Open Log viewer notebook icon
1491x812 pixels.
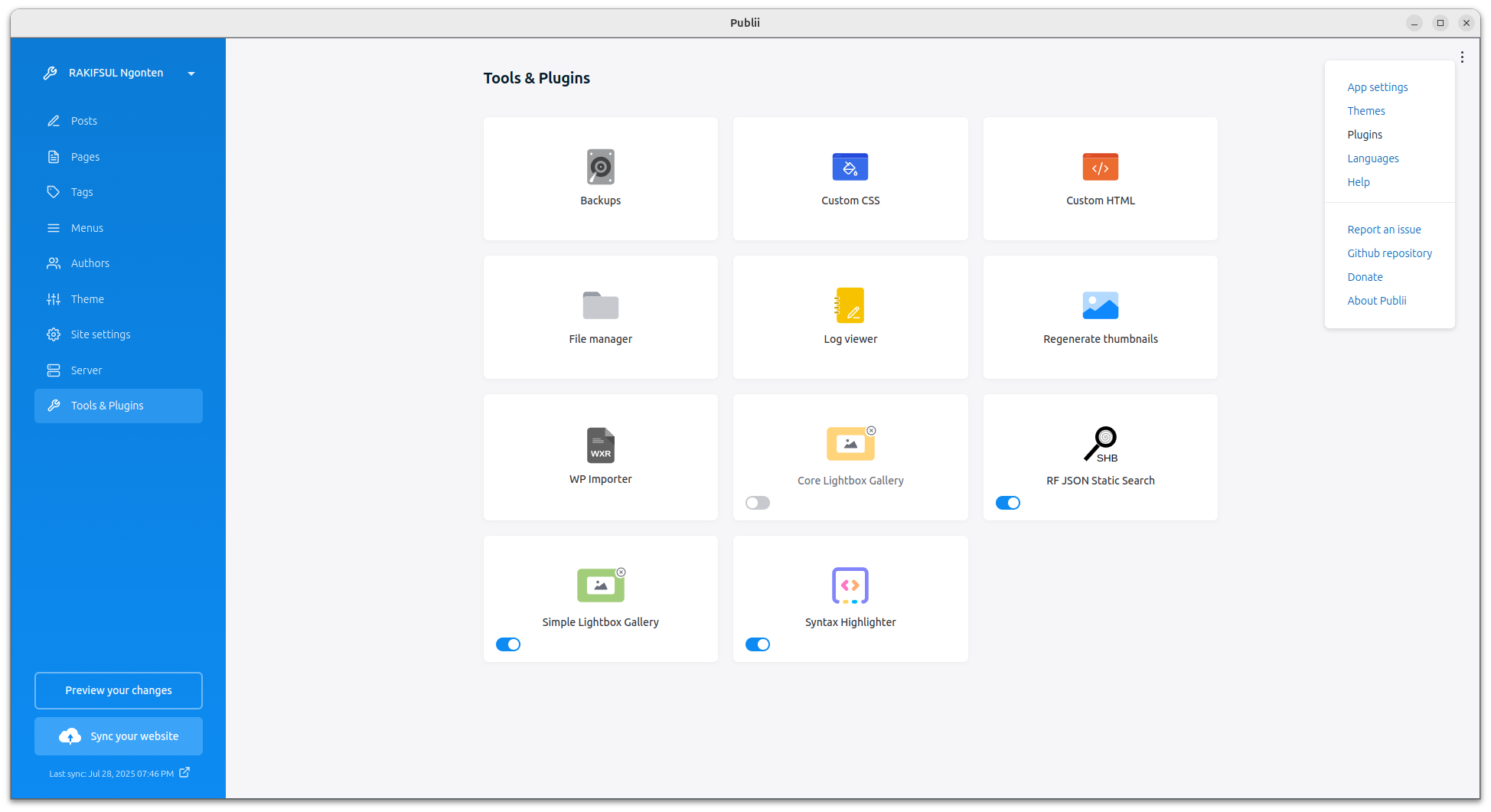tap(850, 305)
